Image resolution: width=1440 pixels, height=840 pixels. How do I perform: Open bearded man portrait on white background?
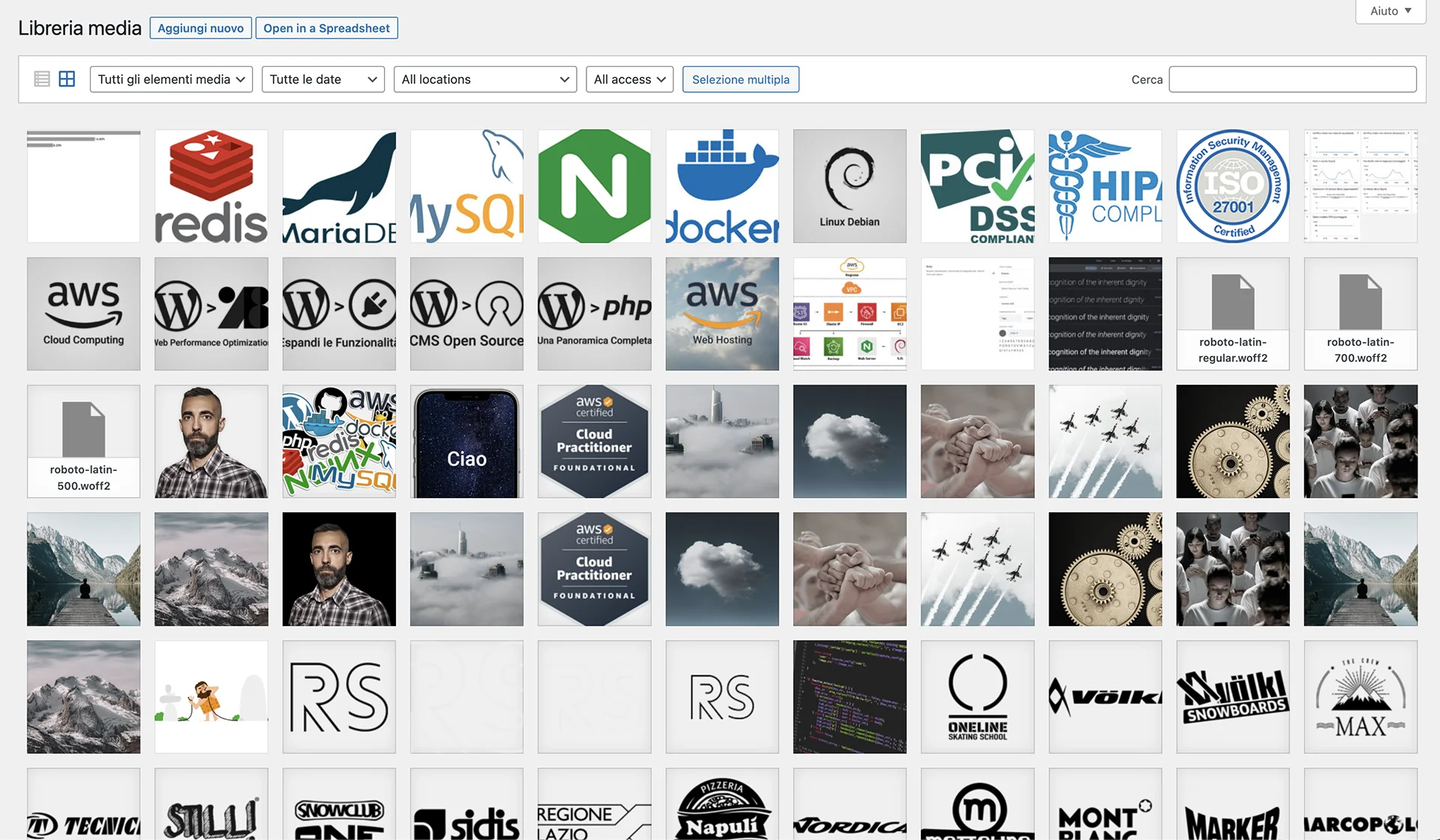(x=211, y=441)
